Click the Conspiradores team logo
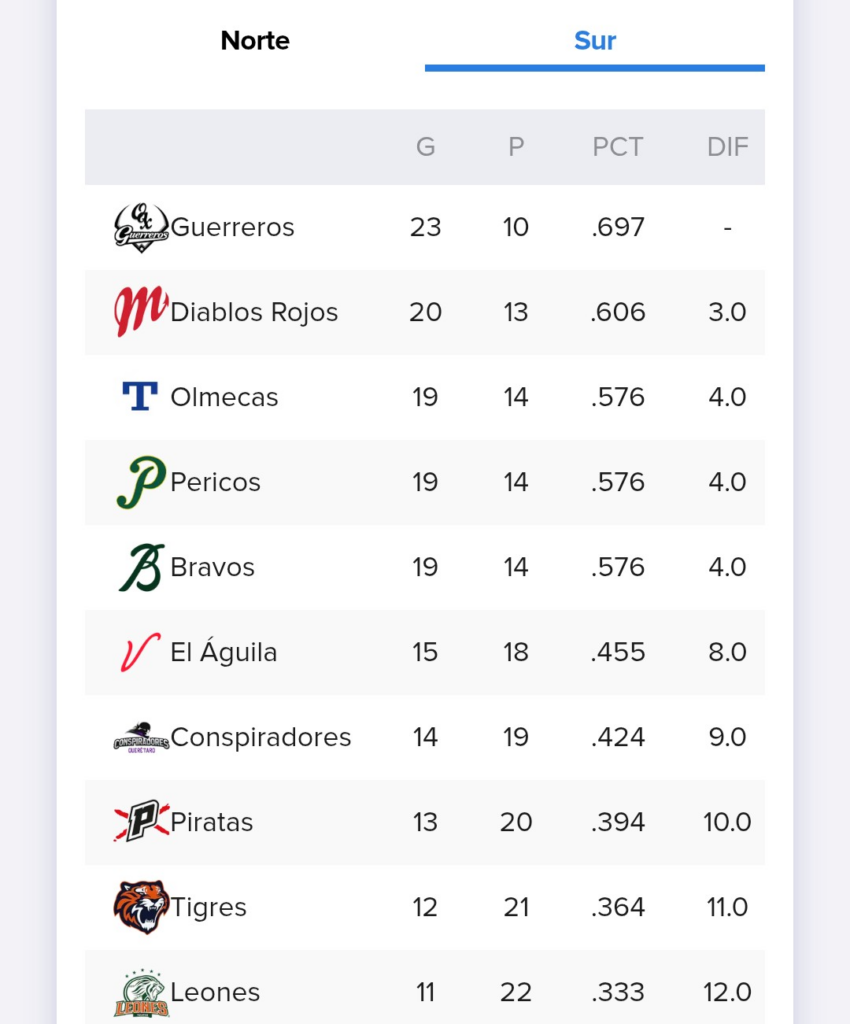The image size is (850, 1024). [141, 737]
